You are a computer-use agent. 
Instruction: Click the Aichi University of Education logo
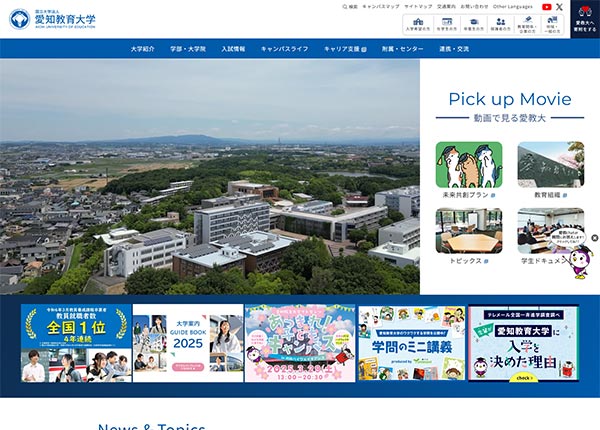52,19
